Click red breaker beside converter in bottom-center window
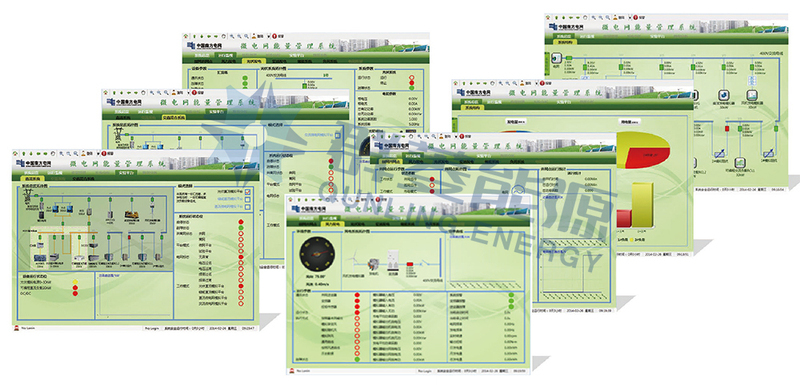This screenshot has height=385, width=800. pyautogui.click(x=411, y=264)
